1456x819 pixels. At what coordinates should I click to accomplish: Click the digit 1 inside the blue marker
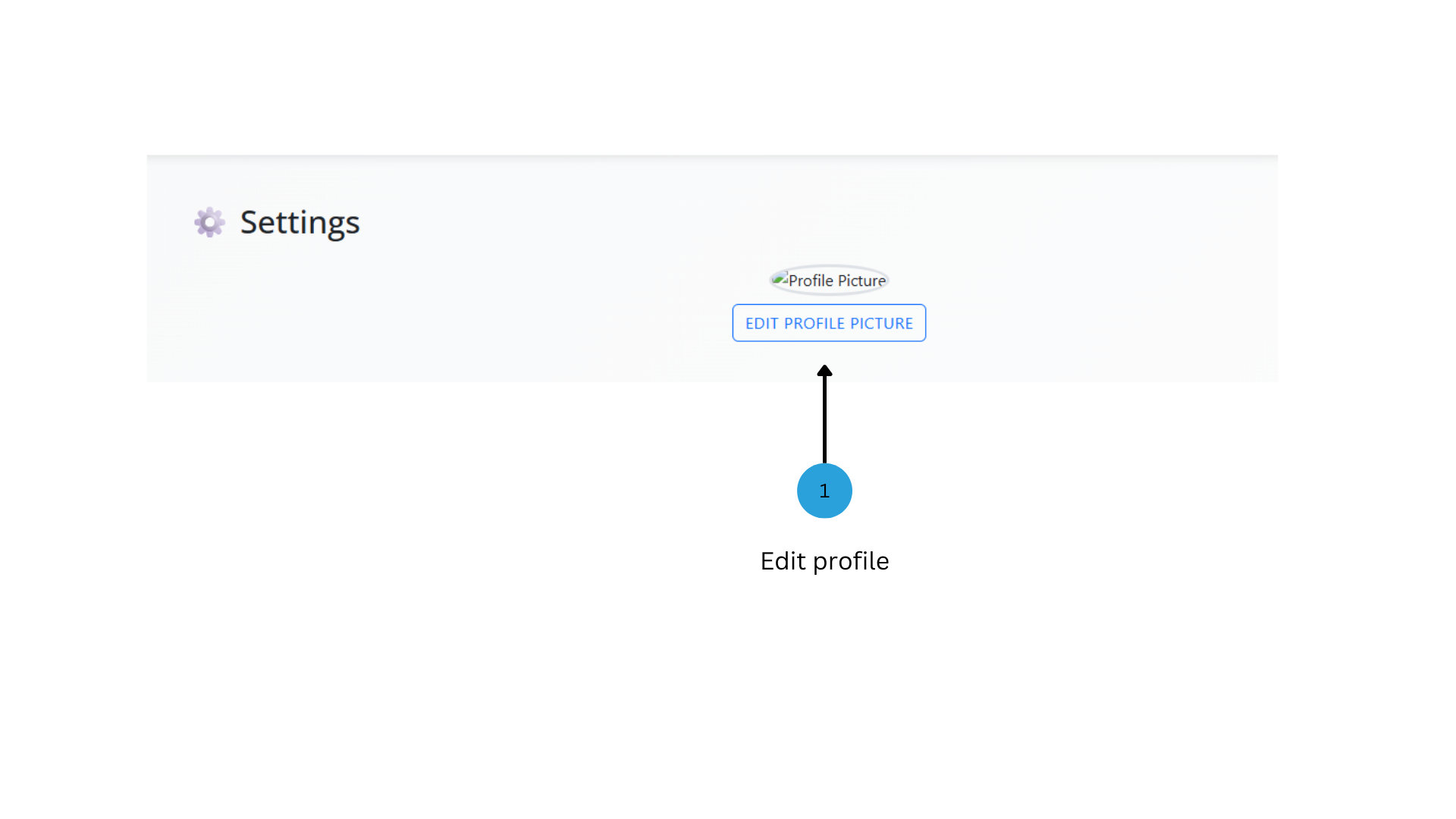tap(824, 491)
